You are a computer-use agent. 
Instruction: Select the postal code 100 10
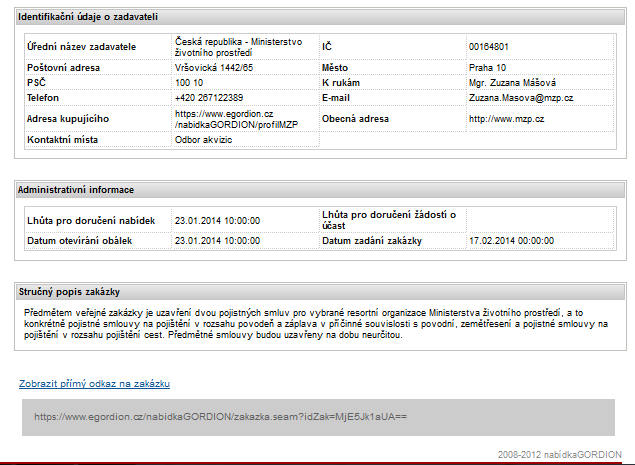pos(189,83)
